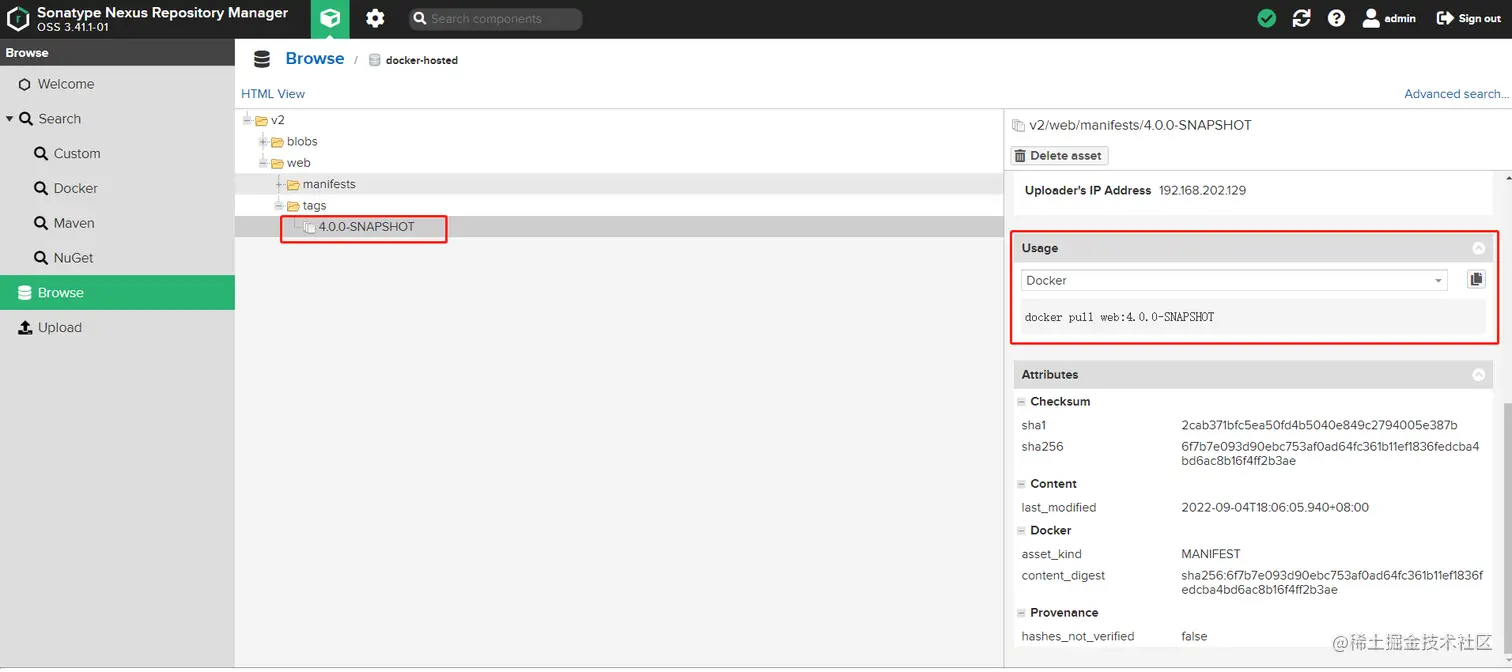1512x672 pixels.
Task: Open the administration gear icon
Action: point(375,19)
